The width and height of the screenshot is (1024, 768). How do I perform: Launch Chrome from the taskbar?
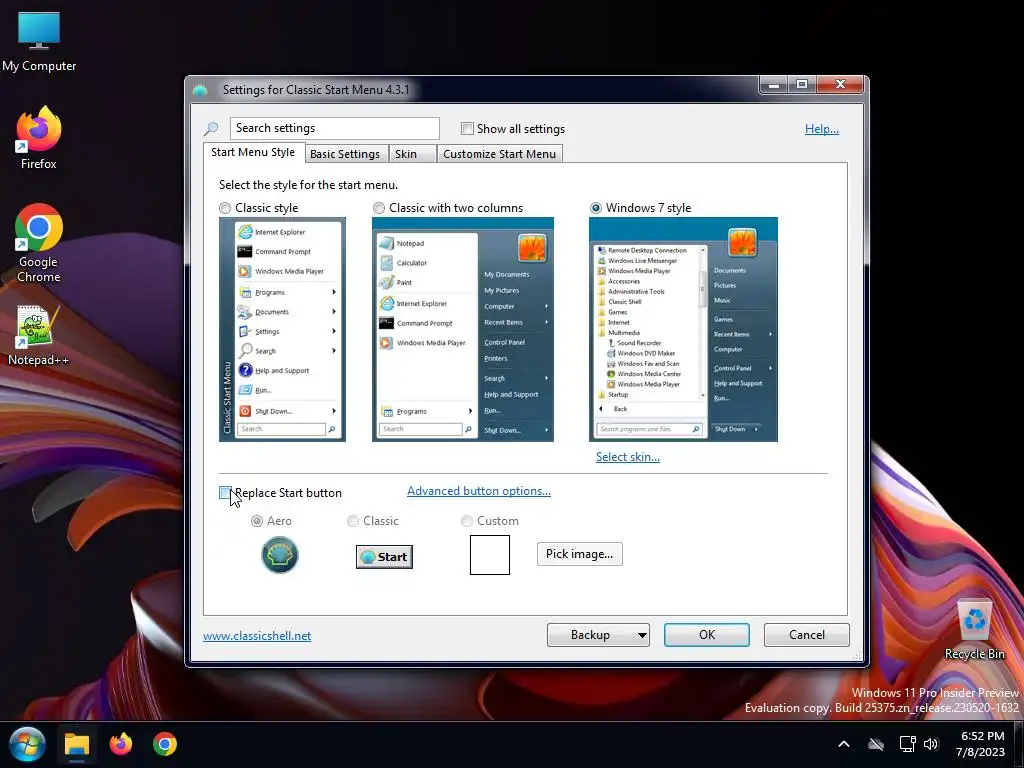coord(165,744)
